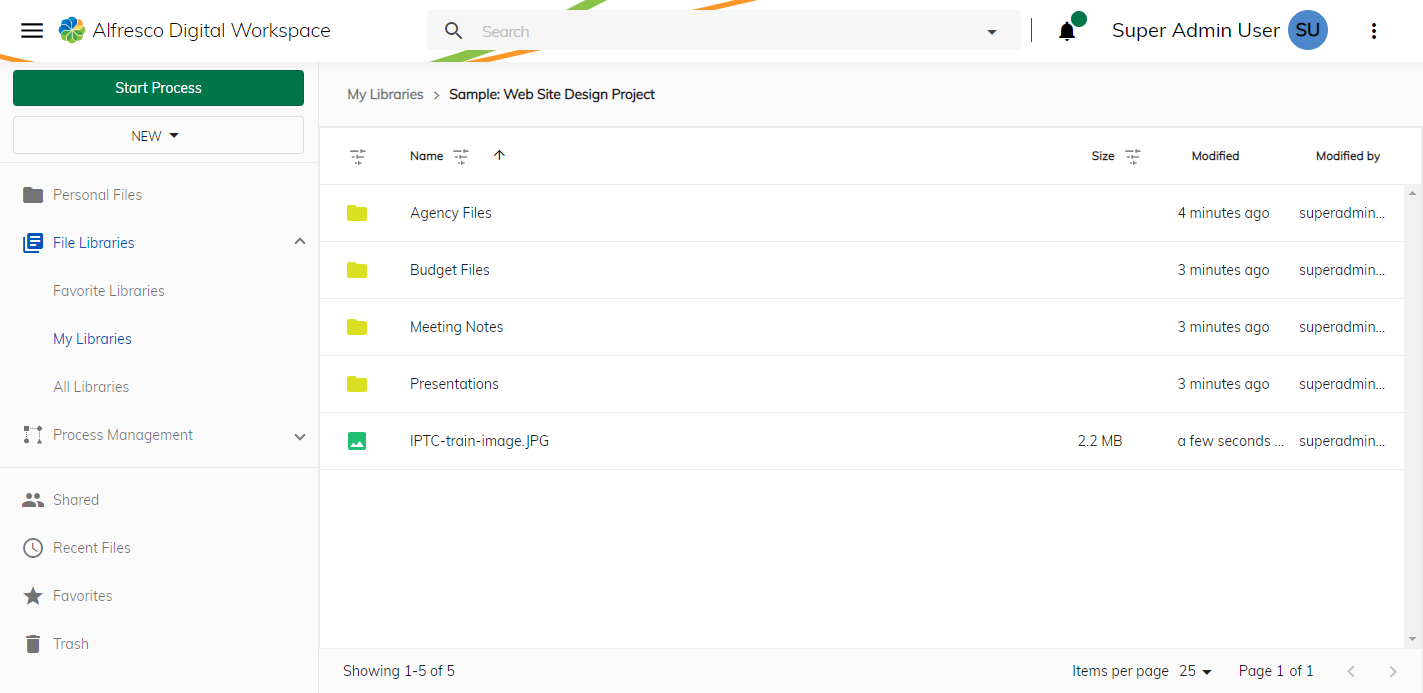
Task: Open the hamburger navigation menu
Action: pos(31,30)
